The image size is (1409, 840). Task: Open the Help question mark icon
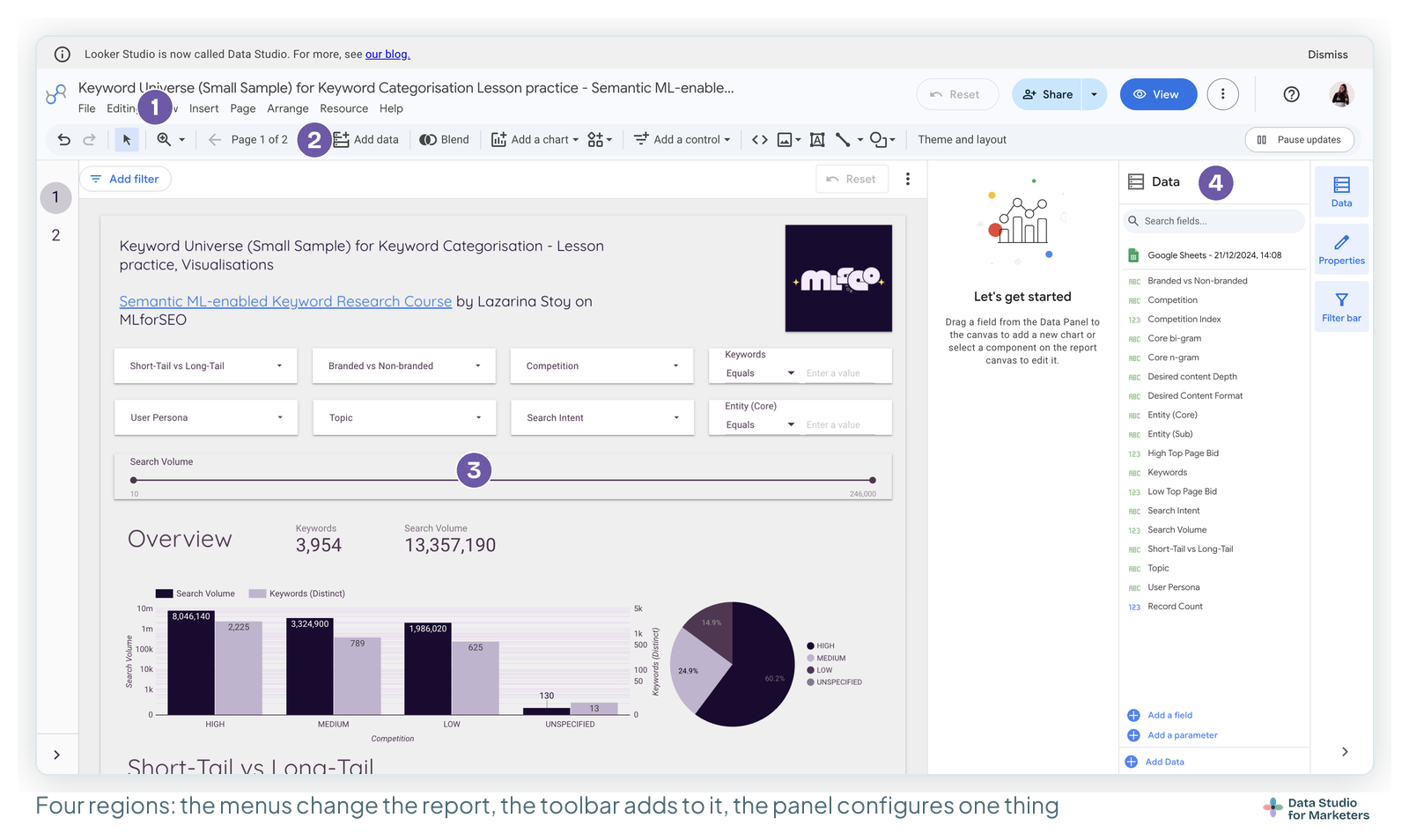pos(1292,94)
